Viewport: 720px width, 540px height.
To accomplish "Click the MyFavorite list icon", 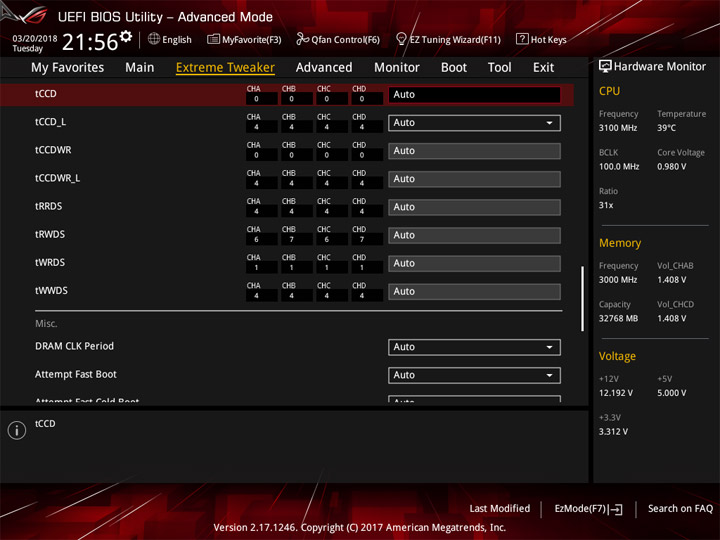I will (x=213, y=39).
